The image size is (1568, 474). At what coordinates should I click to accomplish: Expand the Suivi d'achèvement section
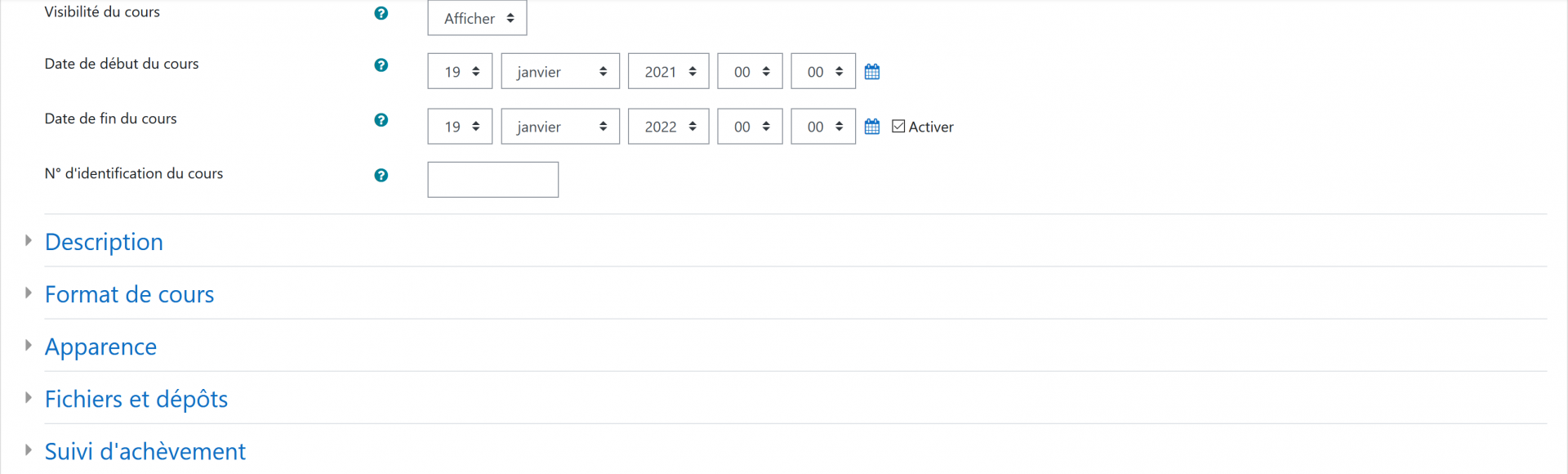tap(145, 451)
